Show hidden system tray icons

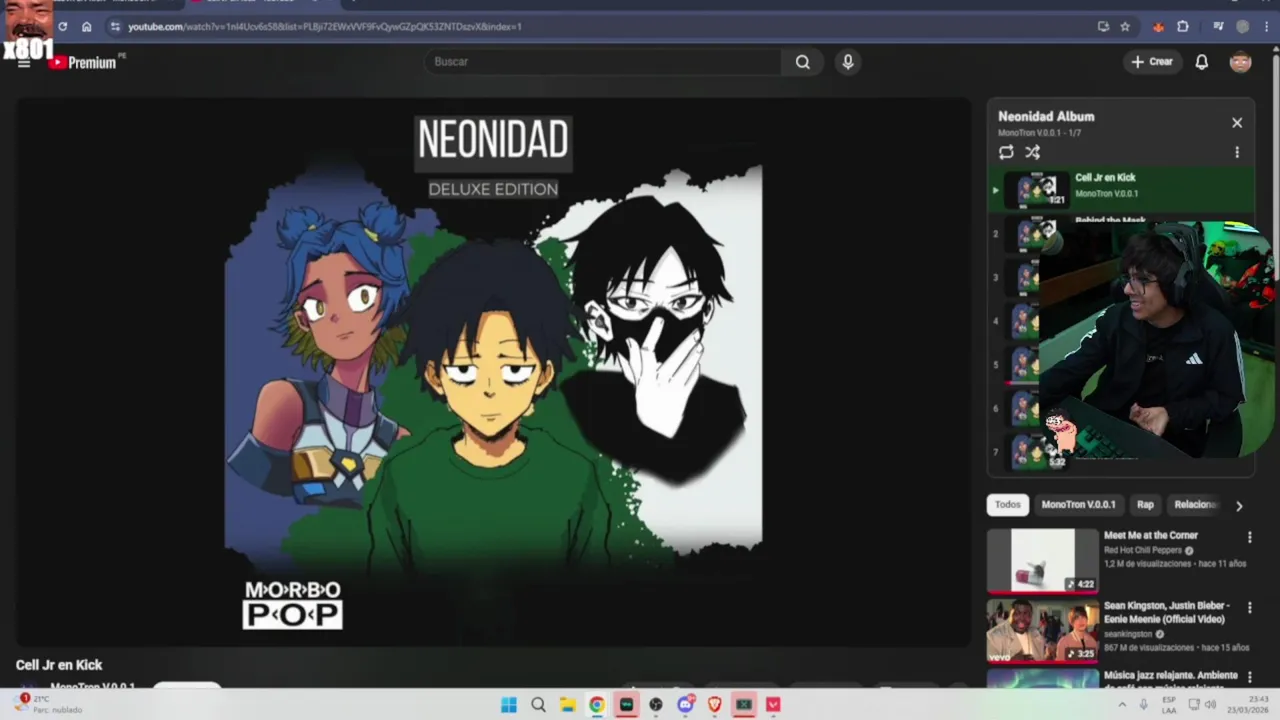1122,705
